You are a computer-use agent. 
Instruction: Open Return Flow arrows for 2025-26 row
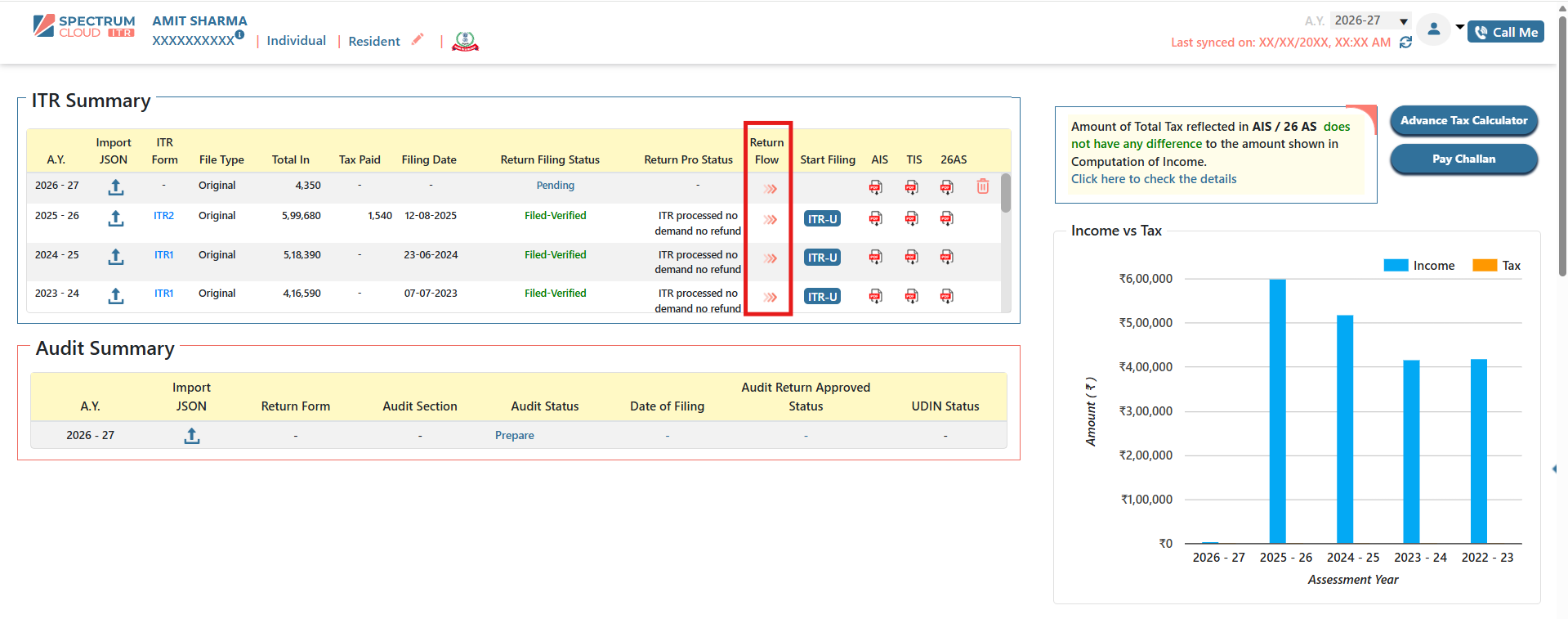(770, 219)
